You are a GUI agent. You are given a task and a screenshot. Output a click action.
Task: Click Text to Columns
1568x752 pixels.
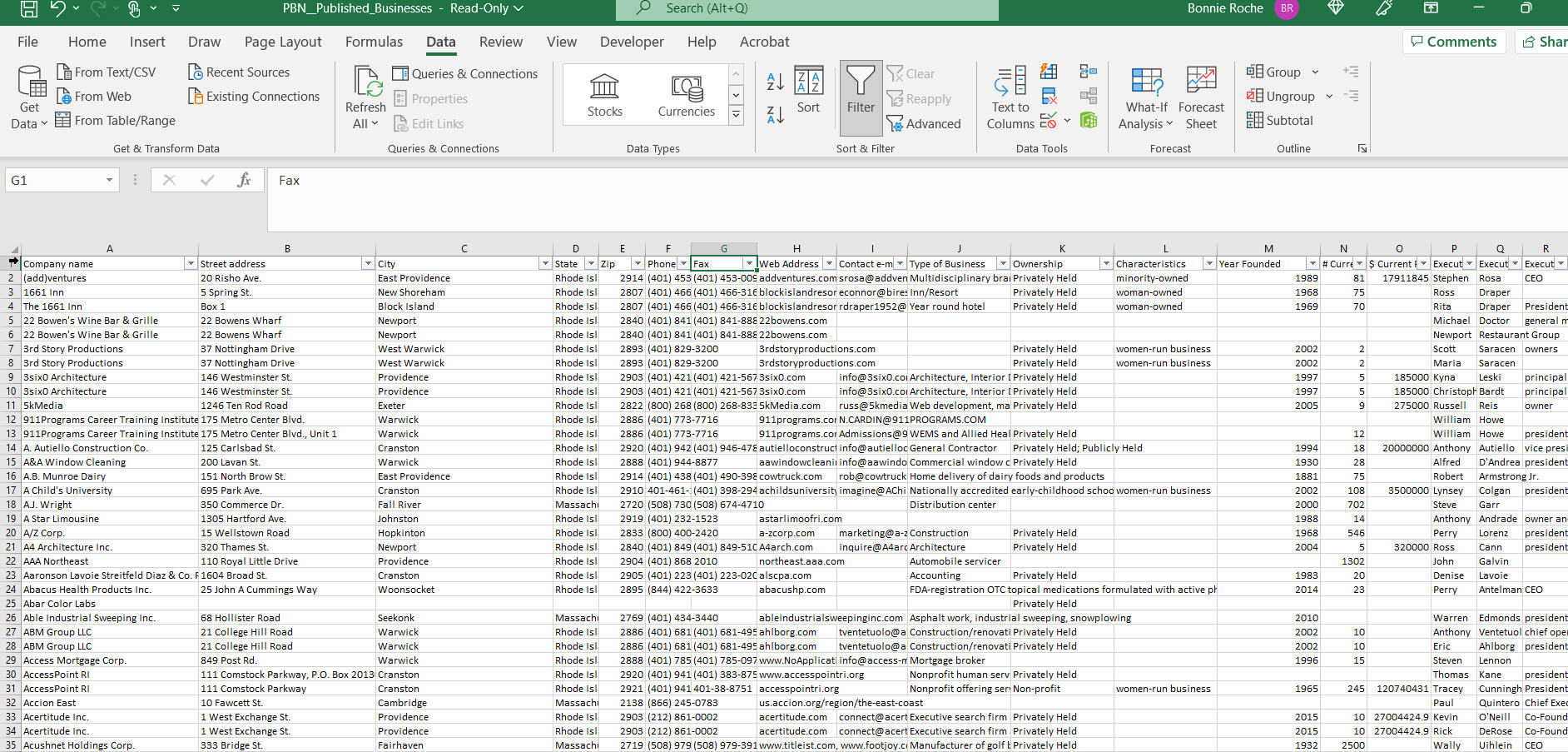pos(1010,98)
